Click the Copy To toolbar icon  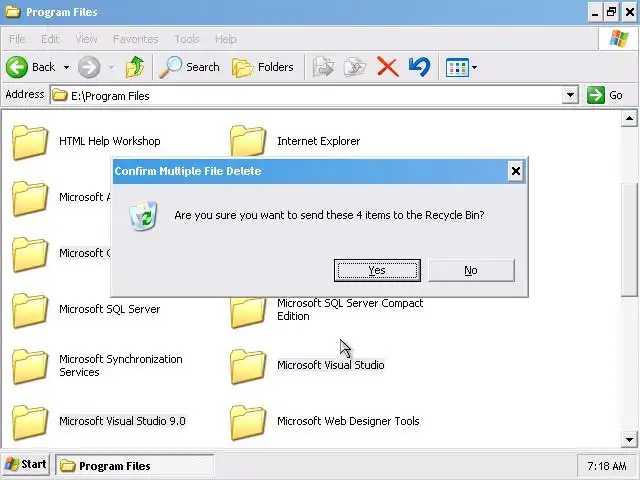coord(355,67)
